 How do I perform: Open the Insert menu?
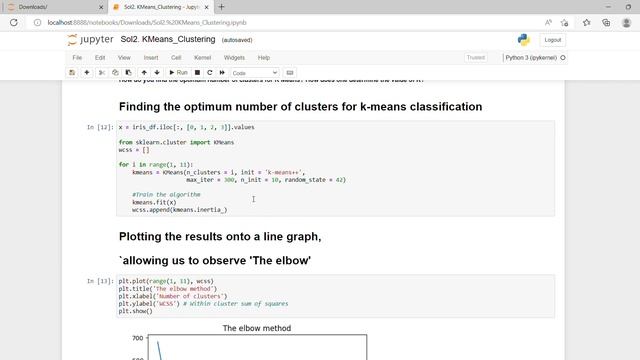pyautogui.click(x=151, y=58)
